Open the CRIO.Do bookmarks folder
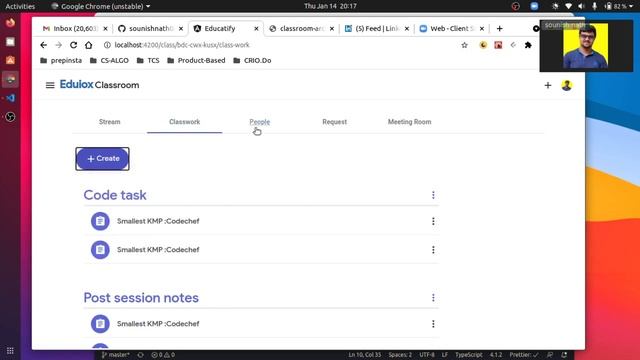The height and width of the screenshot is (360, 640). point(252,60)
